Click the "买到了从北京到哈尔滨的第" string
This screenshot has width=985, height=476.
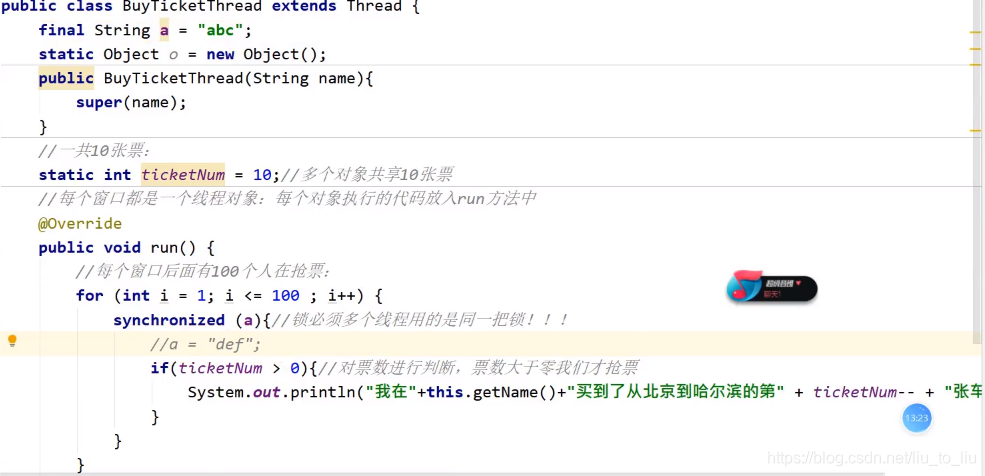click(676, 392)
